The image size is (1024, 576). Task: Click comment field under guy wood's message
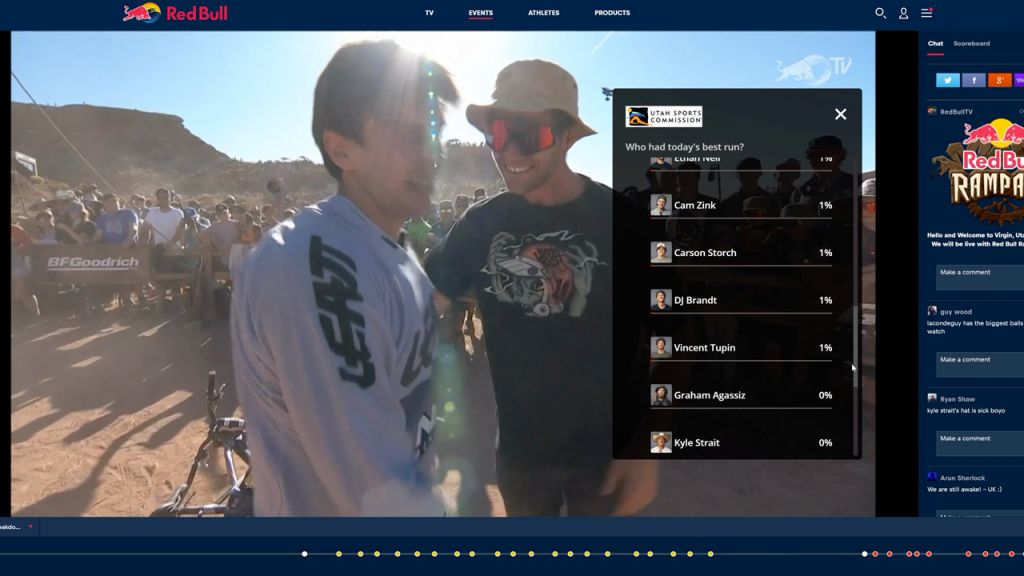980,364
